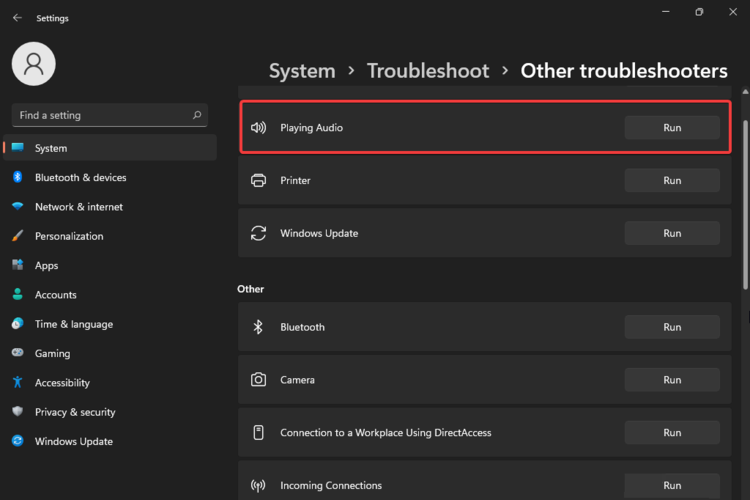Image resolution: width=750 pixels, height=500 pixels.
Task: Open Personalization settings
Action: click(110, 236)
